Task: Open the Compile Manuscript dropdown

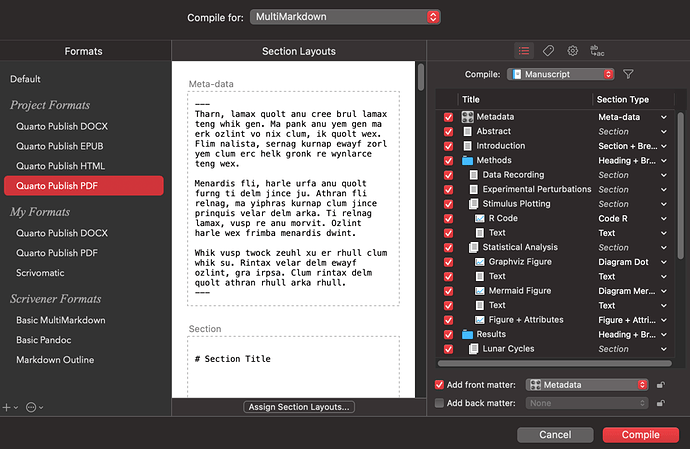Action: [x=560, y=74]
